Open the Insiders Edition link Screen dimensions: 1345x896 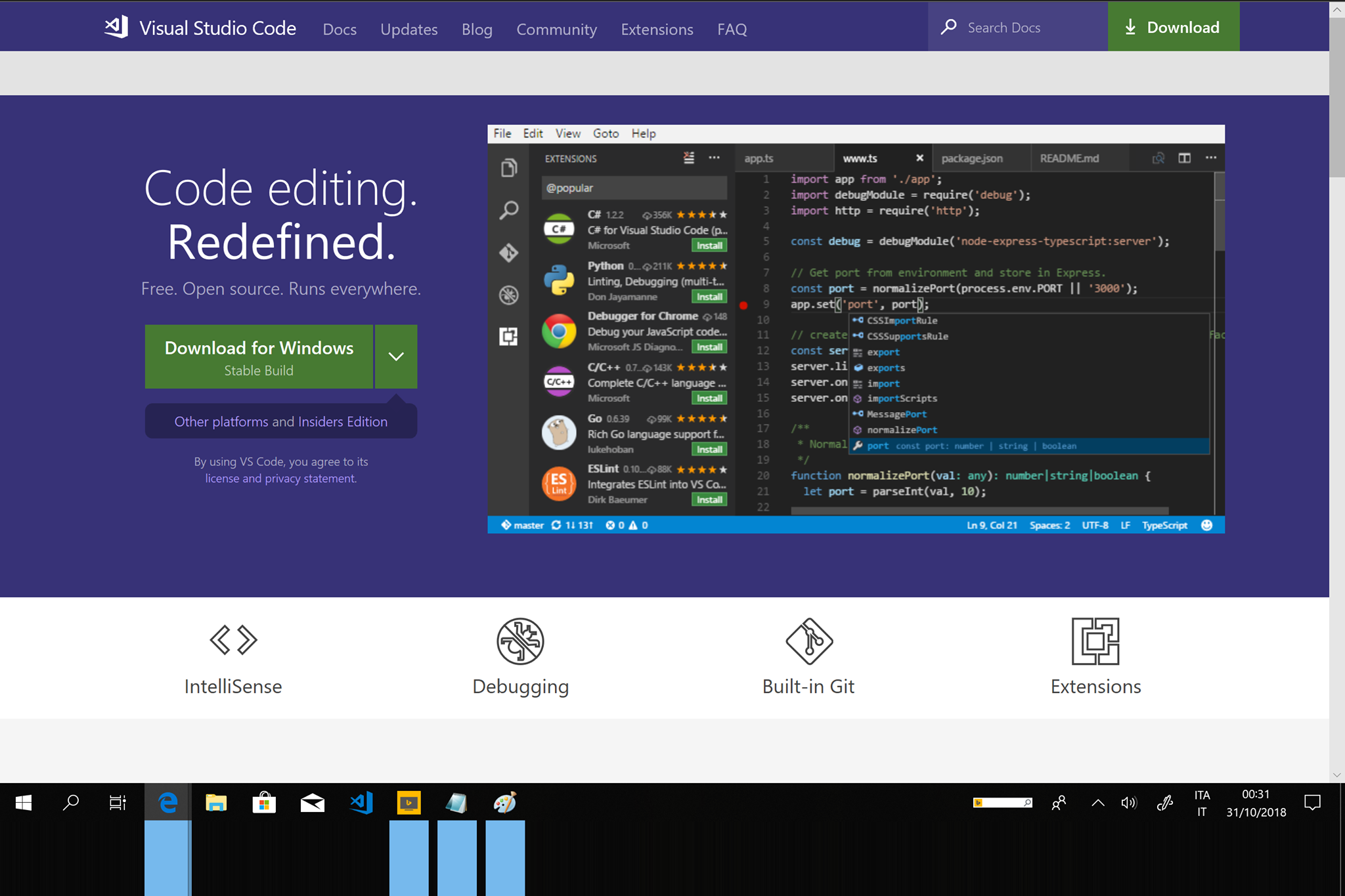(x=343, y=421)
